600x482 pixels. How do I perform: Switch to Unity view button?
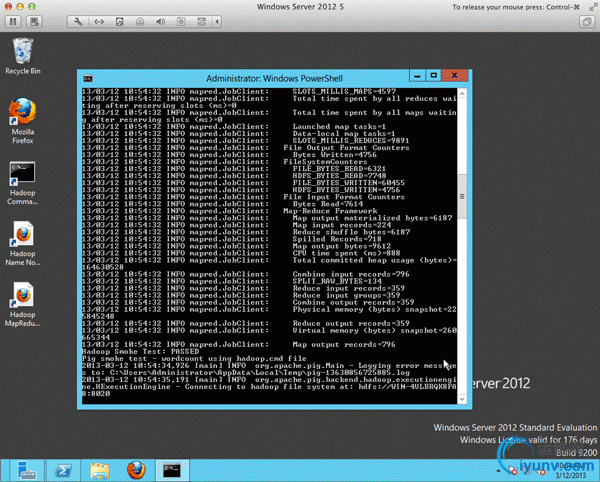[x=587, y=21]
